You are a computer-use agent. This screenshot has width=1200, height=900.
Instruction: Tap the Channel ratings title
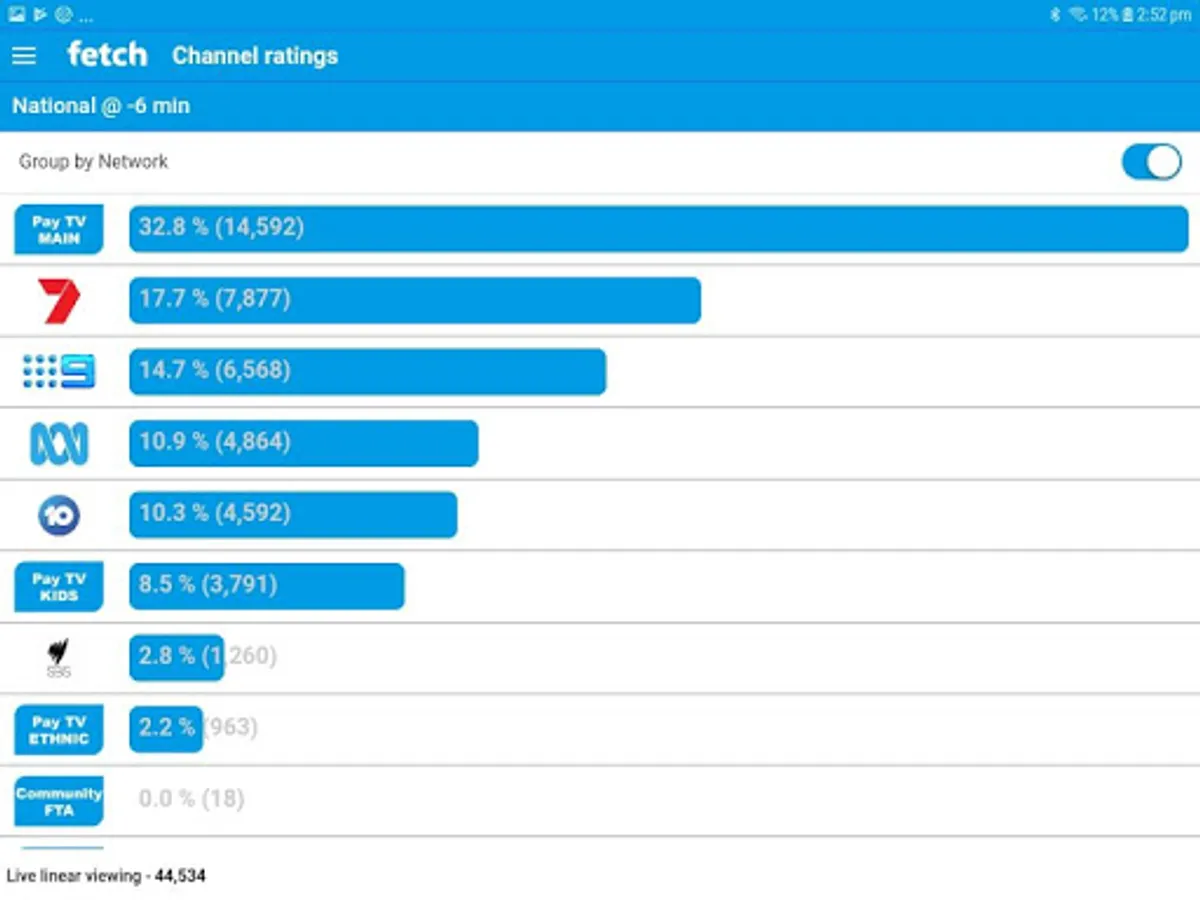coord(255,56)
